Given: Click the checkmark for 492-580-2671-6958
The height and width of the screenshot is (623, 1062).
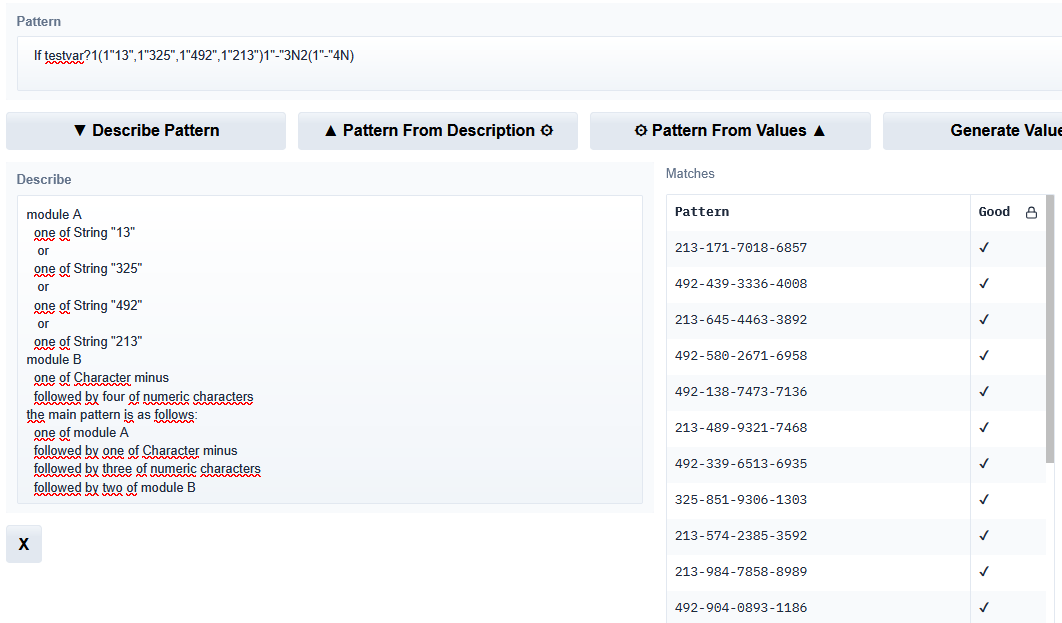Looking at the screenshot, I should [984, 356].
